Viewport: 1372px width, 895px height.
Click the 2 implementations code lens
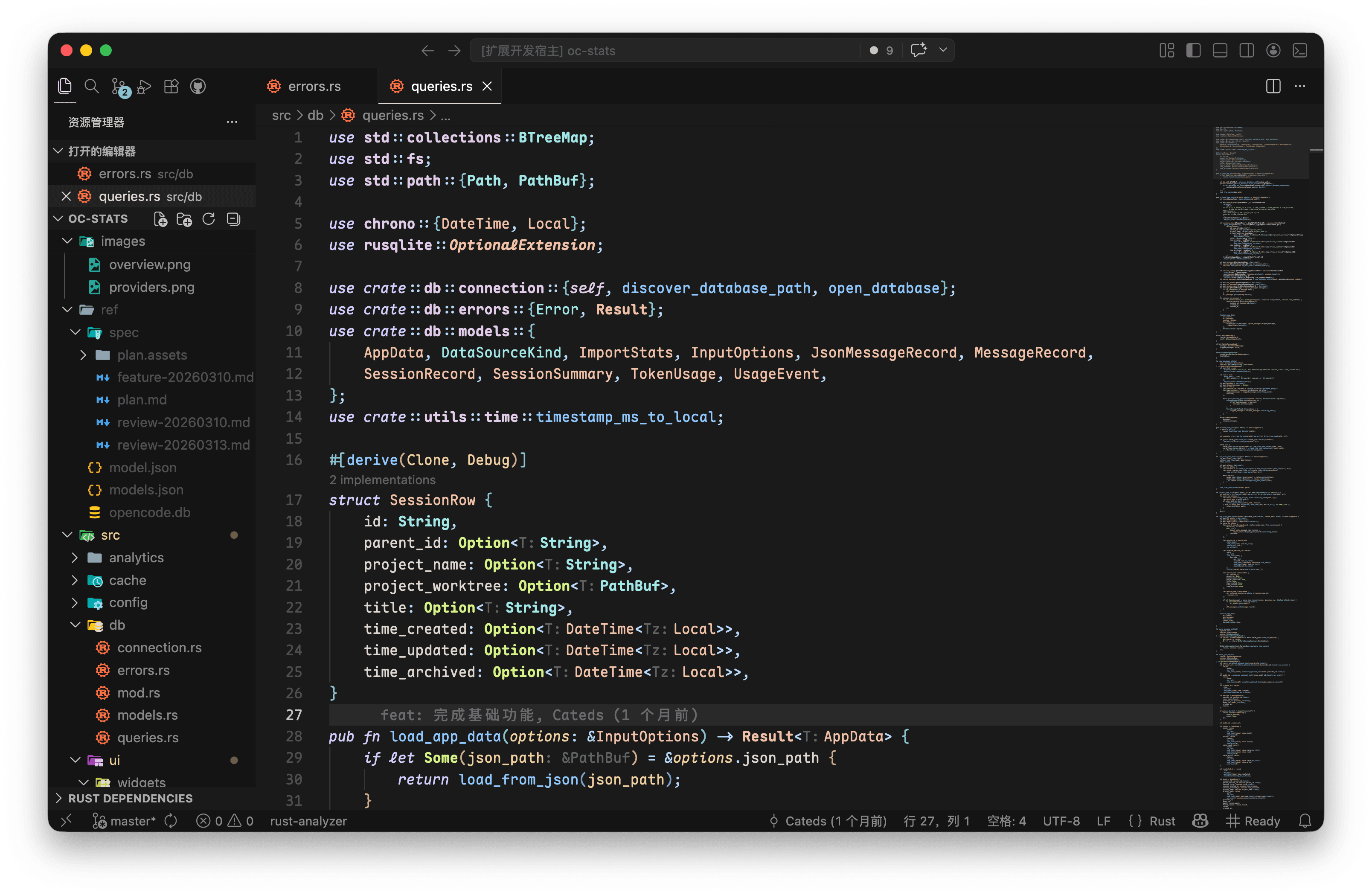tap(382, 480)
